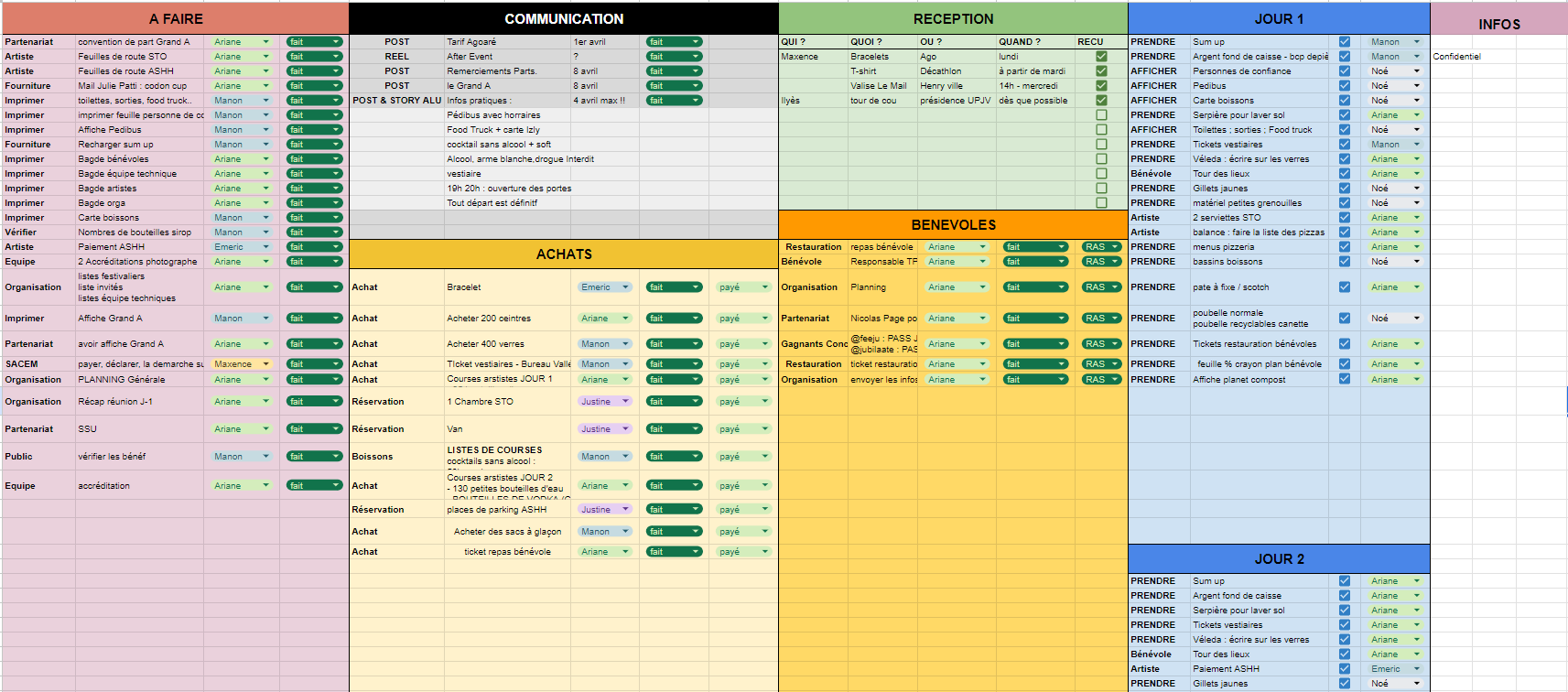The width and height of the screenshot is (1568, 692).
Task: Select the JOUR 2 header cell
Action: pyautogui.click(x=1279, y=559)
